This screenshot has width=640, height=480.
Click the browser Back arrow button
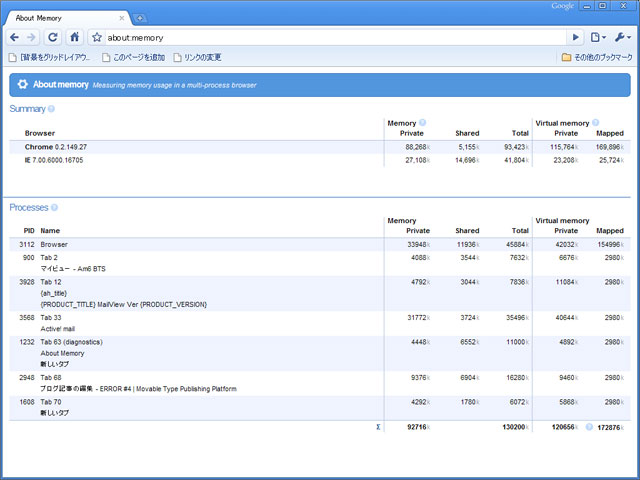point(15,37)
